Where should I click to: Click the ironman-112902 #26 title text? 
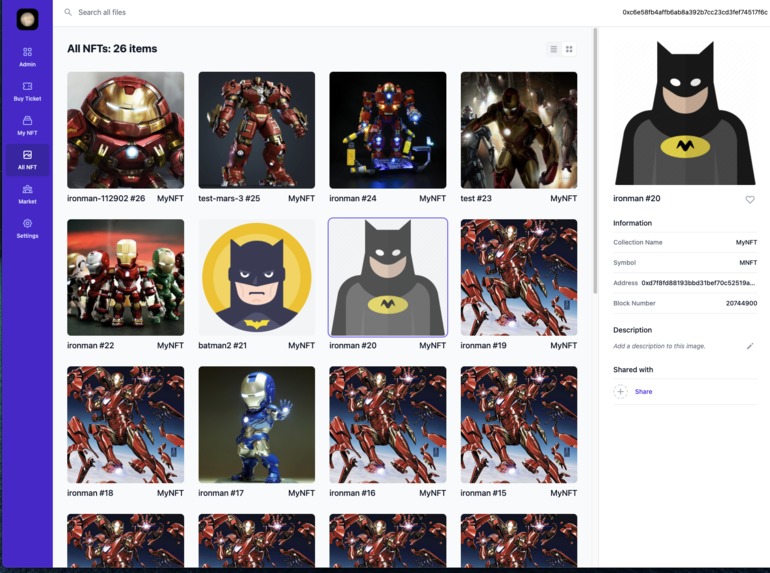[x=106, y=198]
